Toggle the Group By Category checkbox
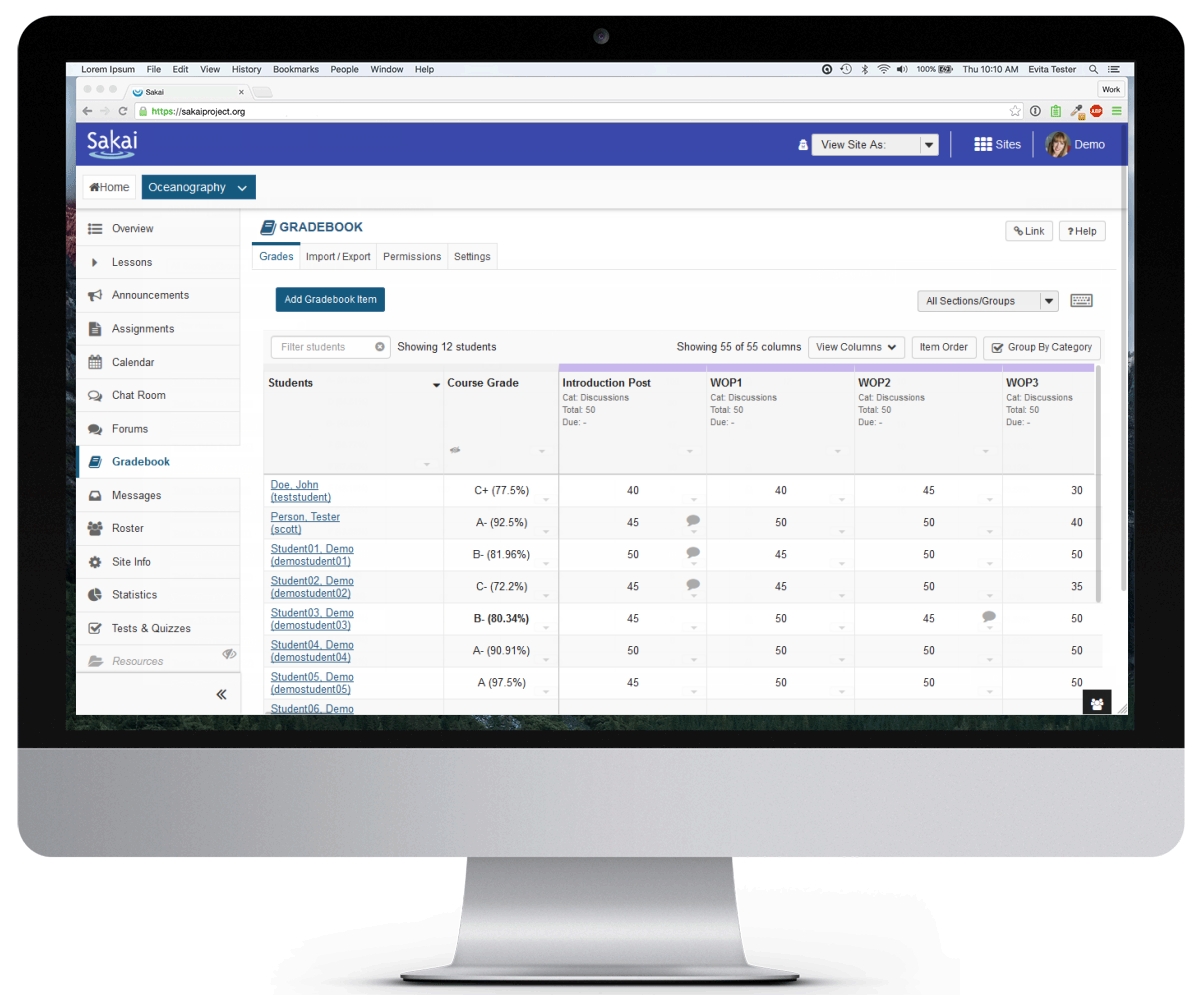Screen dimensions: 1200x995 coord(997,348)
